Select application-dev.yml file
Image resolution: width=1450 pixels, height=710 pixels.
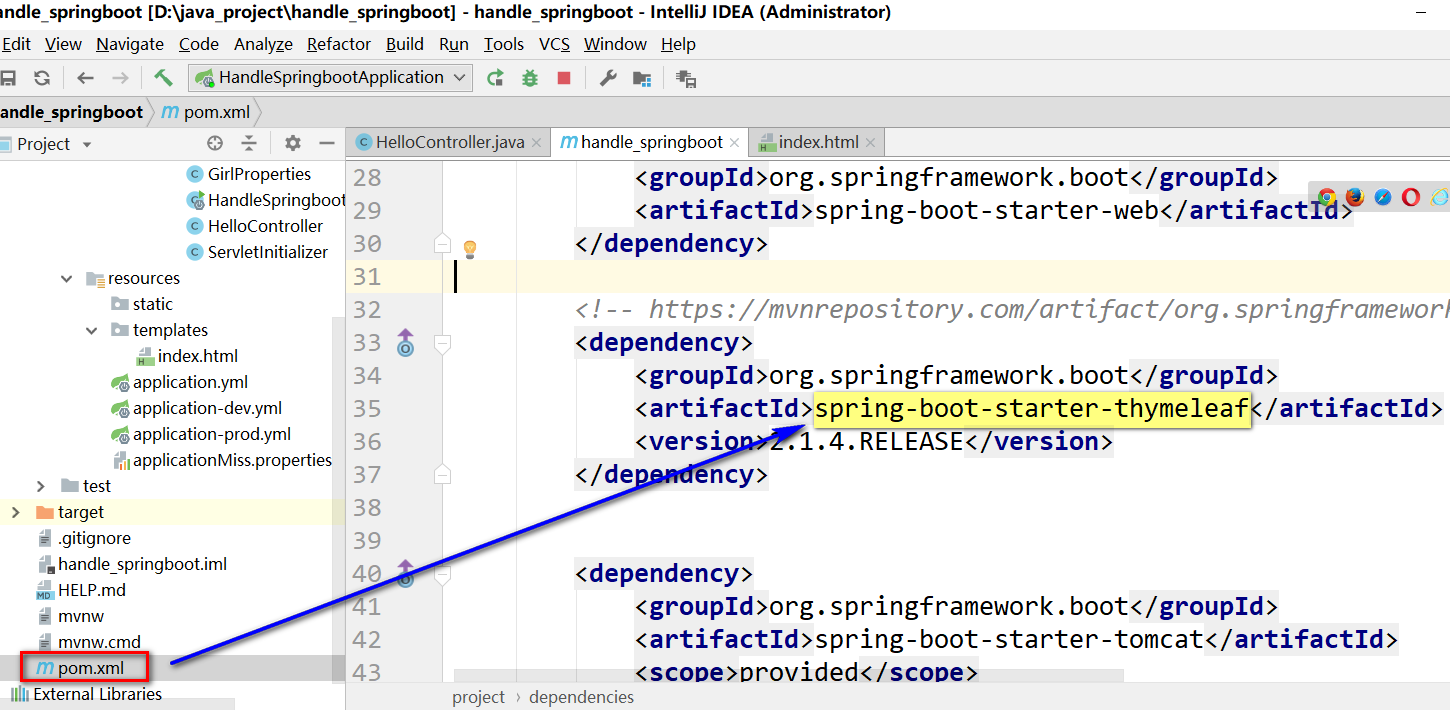coord(197,408)
